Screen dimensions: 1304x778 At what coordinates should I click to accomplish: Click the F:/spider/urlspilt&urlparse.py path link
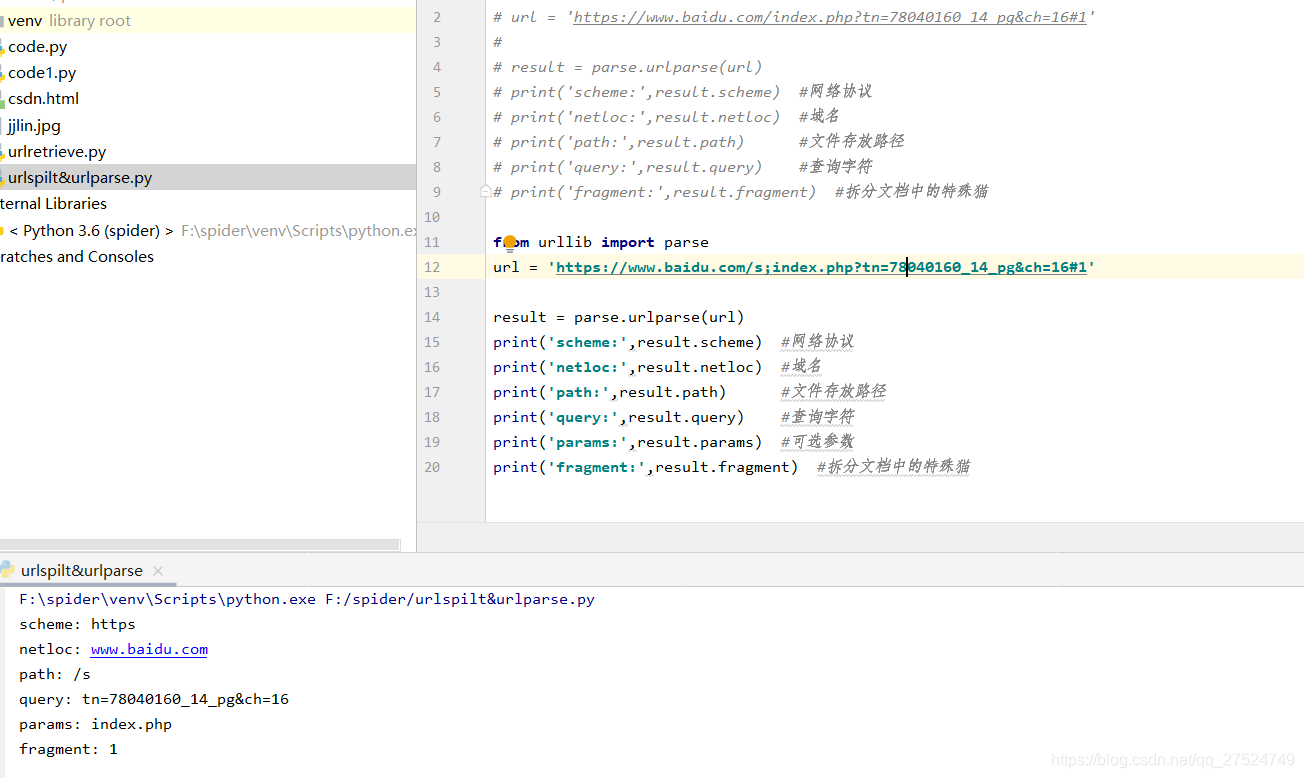coord(459,598)
